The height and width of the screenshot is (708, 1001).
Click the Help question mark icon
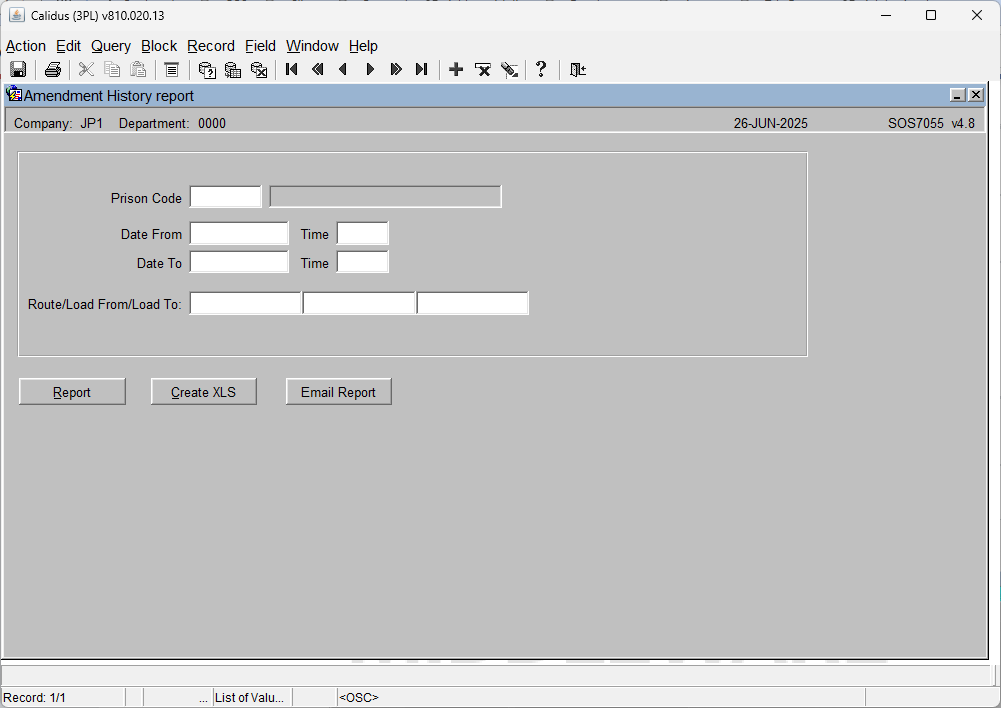coord(541,69)
